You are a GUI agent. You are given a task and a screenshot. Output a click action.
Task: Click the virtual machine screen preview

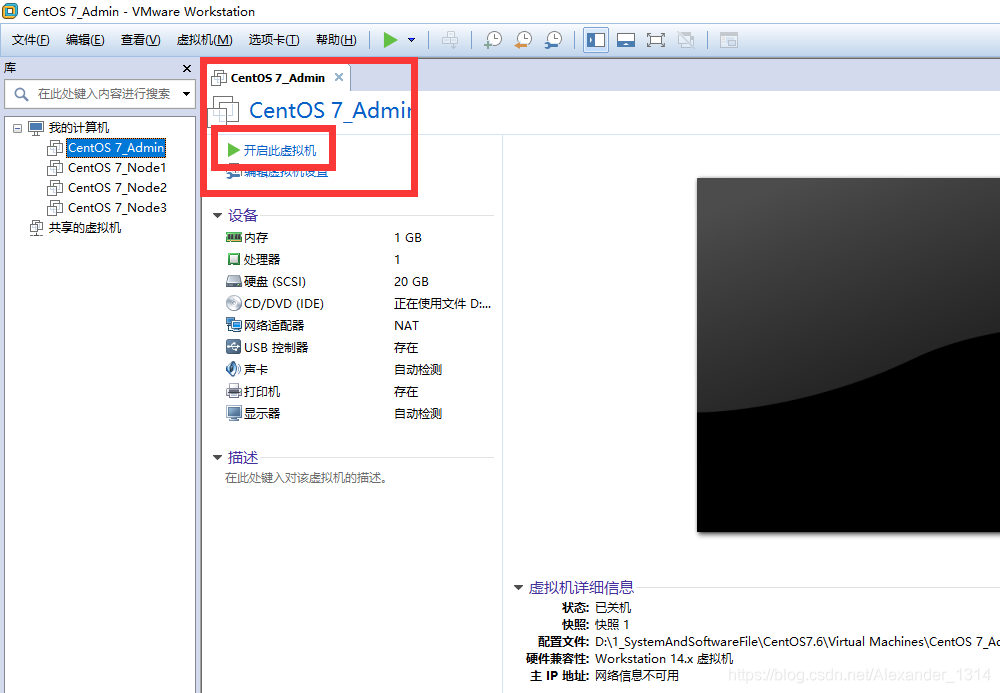pos(848,354)
